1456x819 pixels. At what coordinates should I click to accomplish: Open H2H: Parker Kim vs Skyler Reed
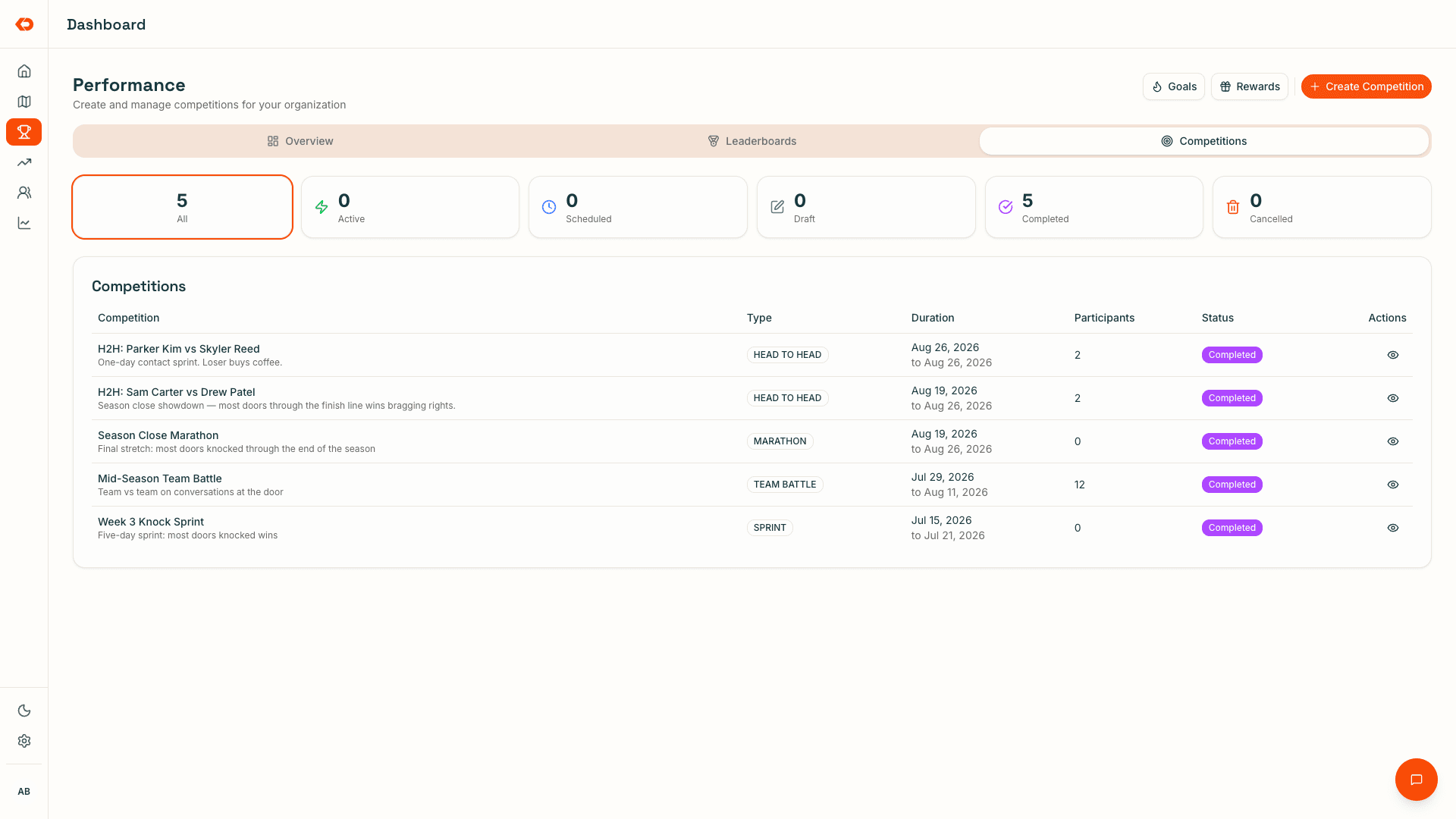179,349
